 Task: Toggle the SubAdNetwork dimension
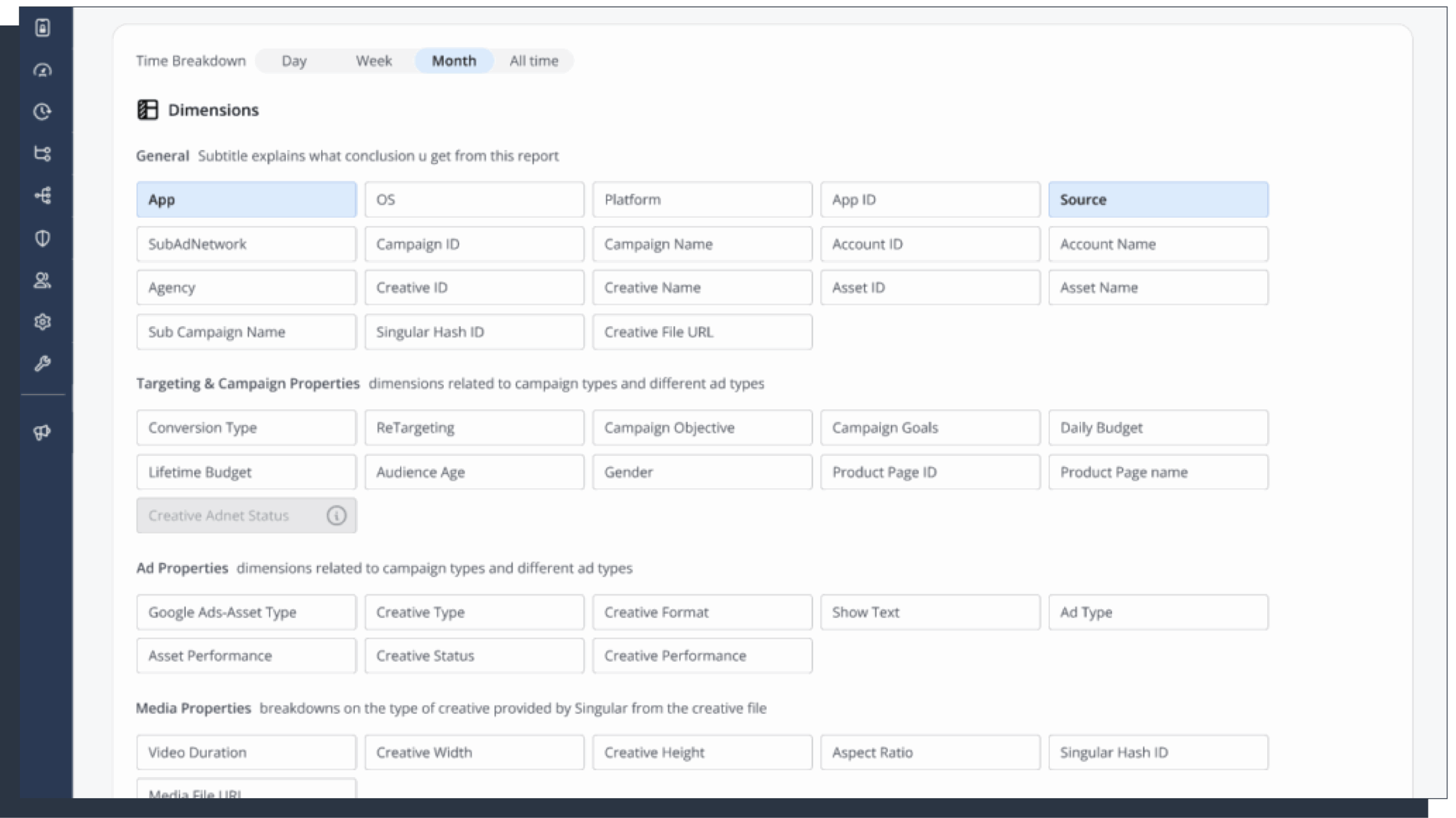tap(246, 244)
